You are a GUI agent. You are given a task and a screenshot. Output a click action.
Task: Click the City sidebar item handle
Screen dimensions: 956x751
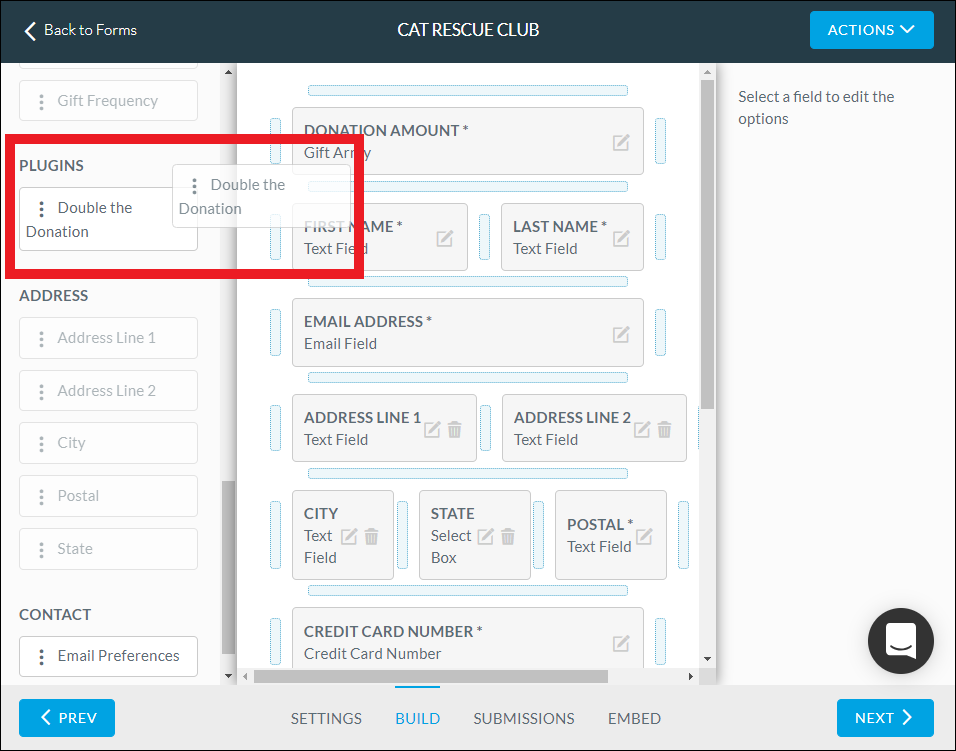tap(41, 444)
